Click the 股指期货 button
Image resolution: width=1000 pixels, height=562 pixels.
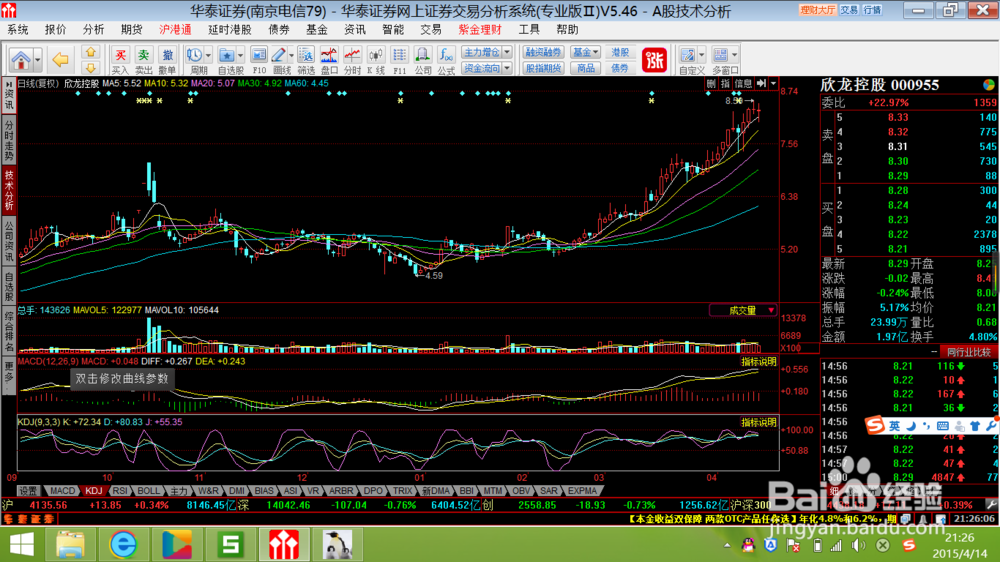[x=543, y=68]
